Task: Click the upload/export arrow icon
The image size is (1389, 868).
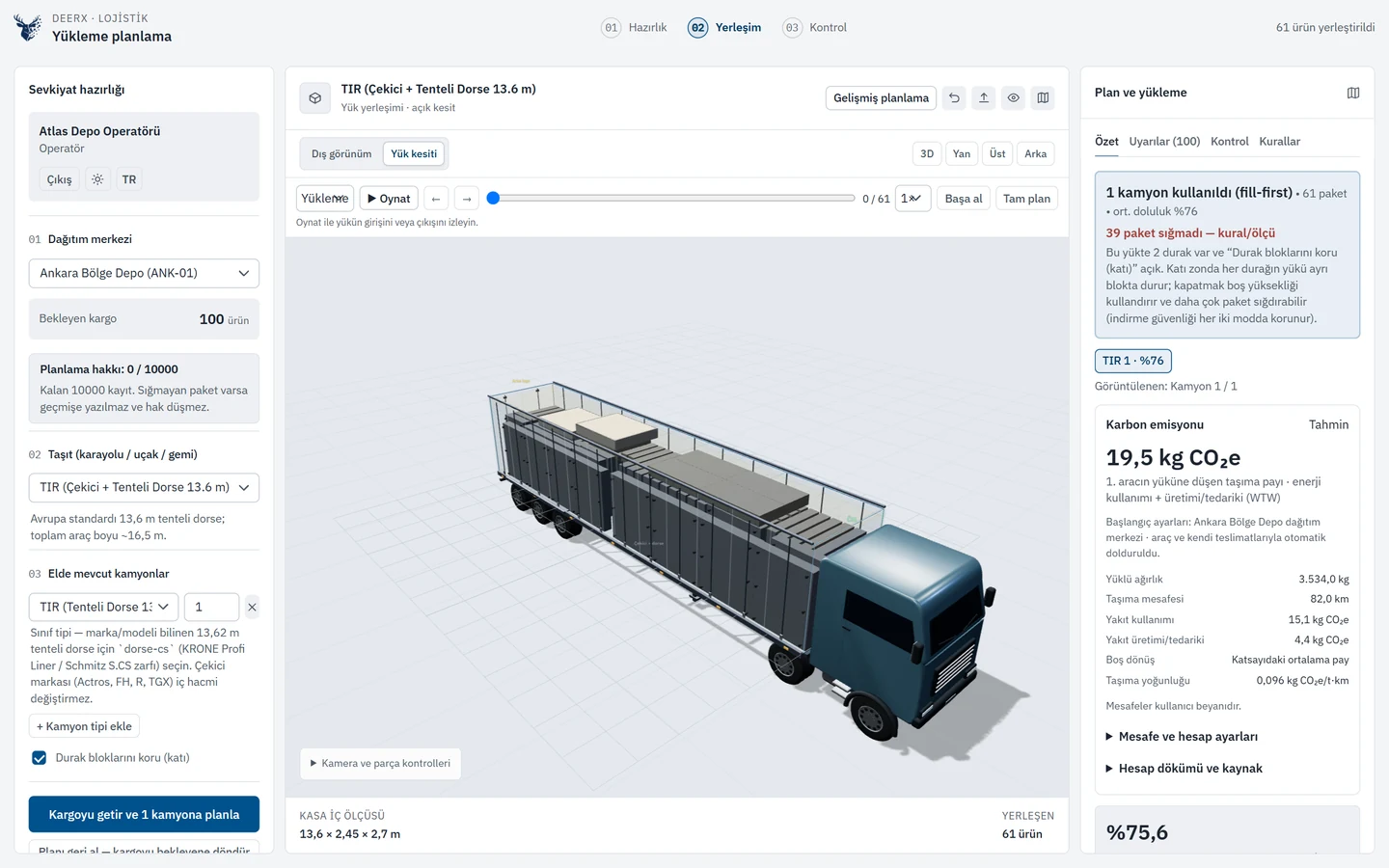Action: tap(984, 97)
